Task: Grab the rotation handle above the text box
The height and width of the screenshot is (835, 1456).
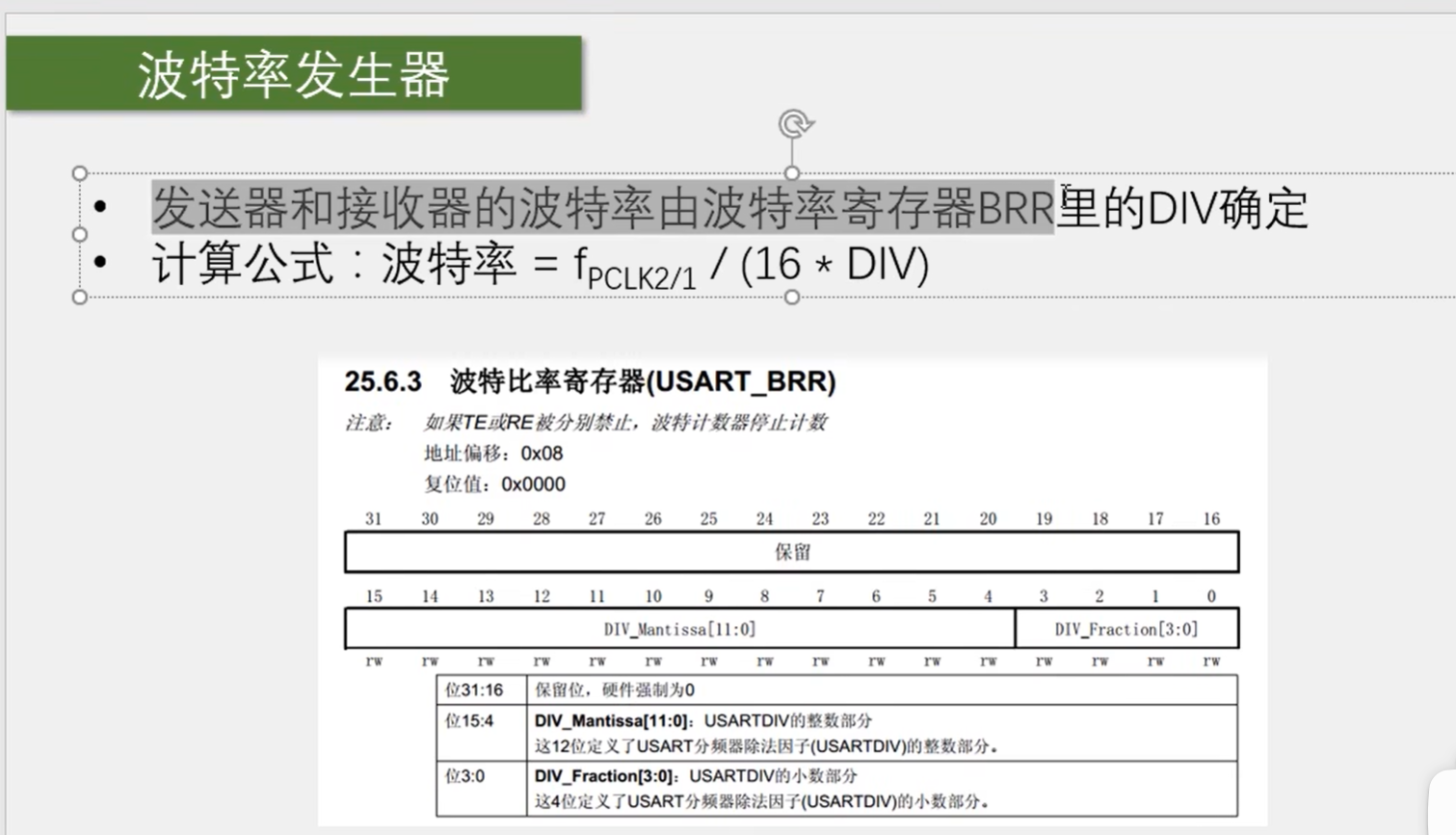Action: tap(796, 124)
